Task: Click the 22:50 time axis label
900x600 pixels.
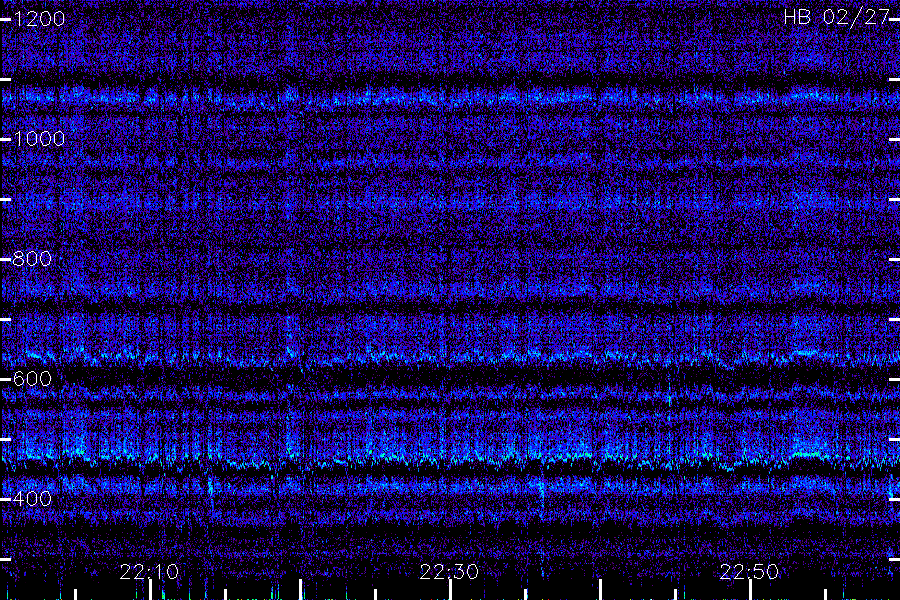Action: [750, 572]
